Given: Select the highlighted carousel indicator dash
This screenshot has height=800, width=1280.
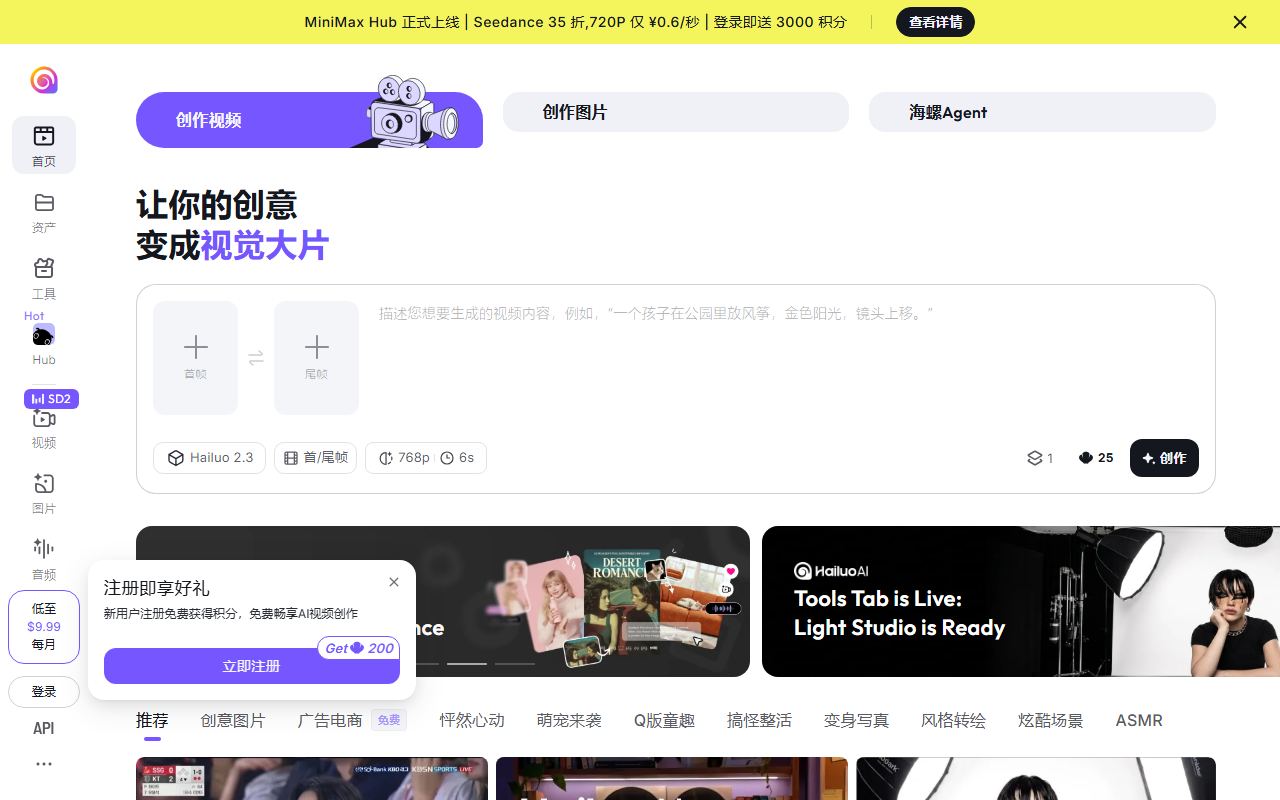Looking at the screenshot, I should [467, 664].
